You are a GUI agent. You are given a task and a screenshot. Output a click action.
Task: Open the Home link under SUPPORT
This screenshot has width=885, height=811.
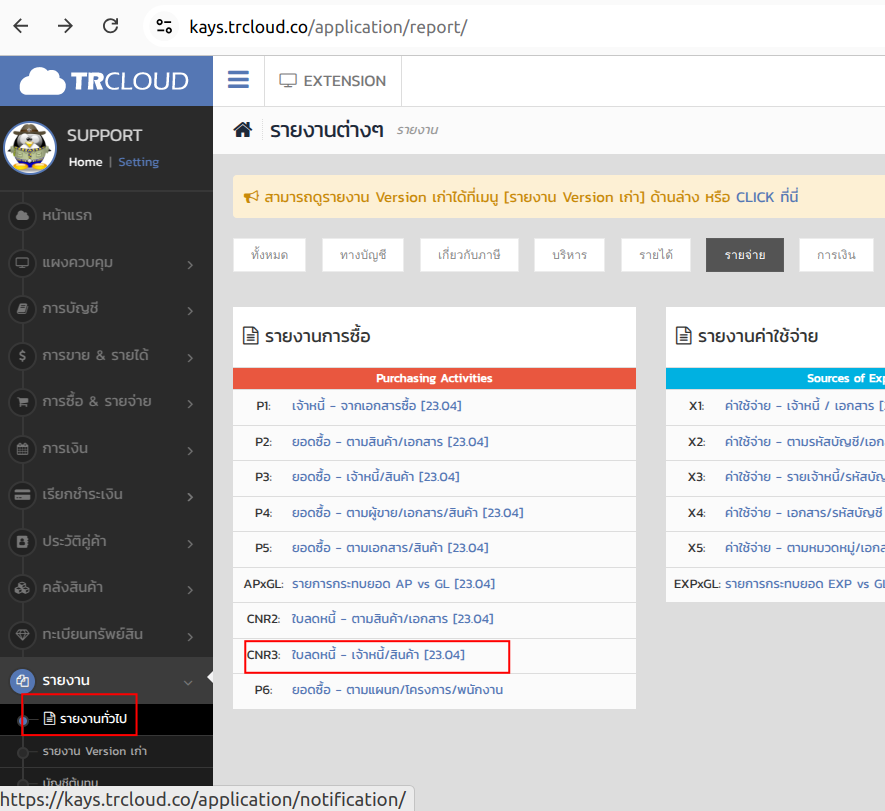click(x=85, y=162)
